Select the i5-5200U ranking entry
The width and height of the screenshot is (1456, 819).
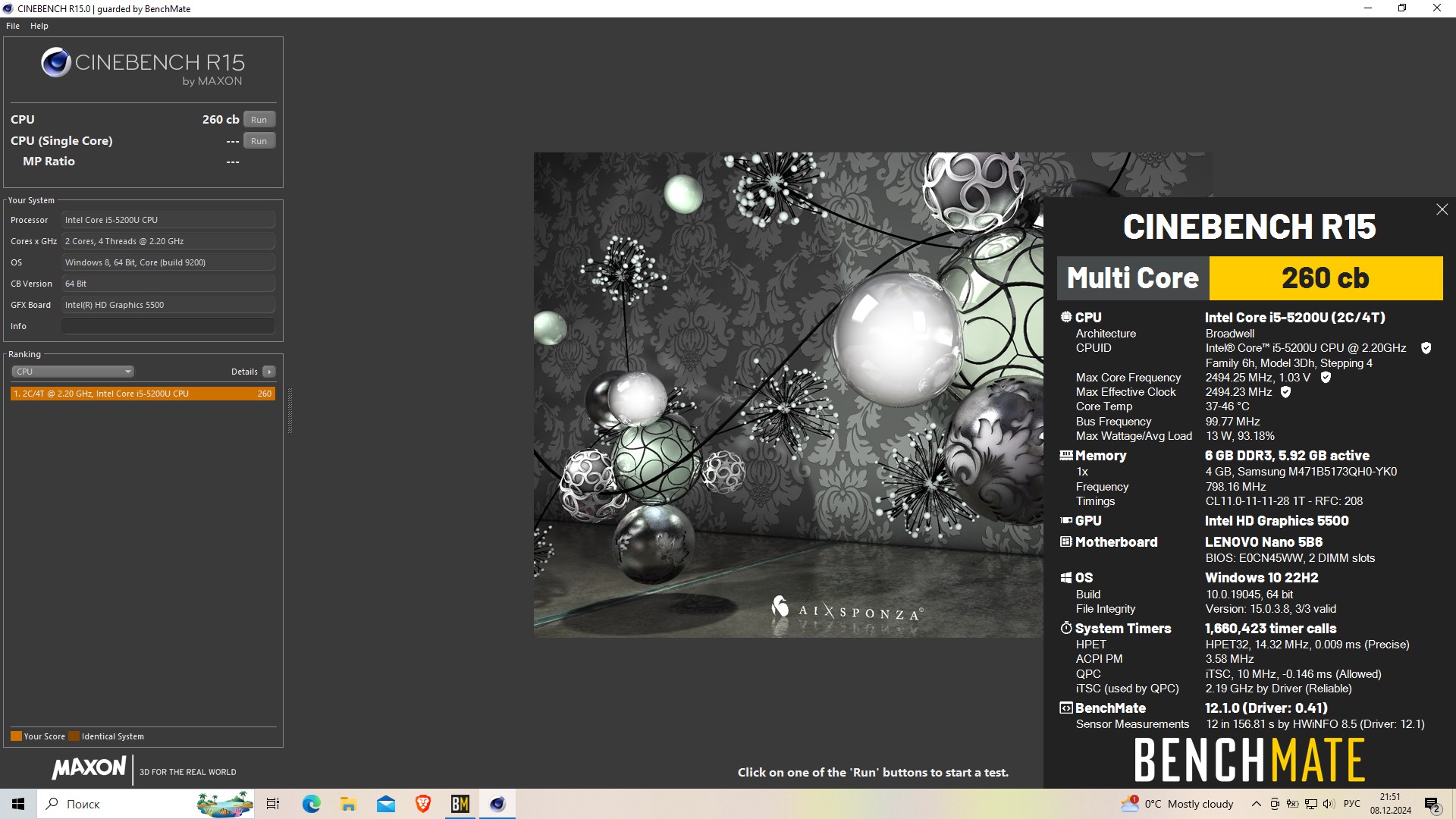coord(143,394)
